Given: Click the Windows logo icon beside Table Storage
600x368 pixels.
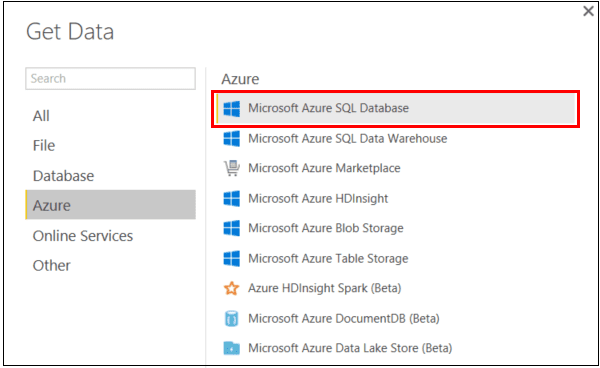Looking at the screenshot, I should tap(232, 259).
